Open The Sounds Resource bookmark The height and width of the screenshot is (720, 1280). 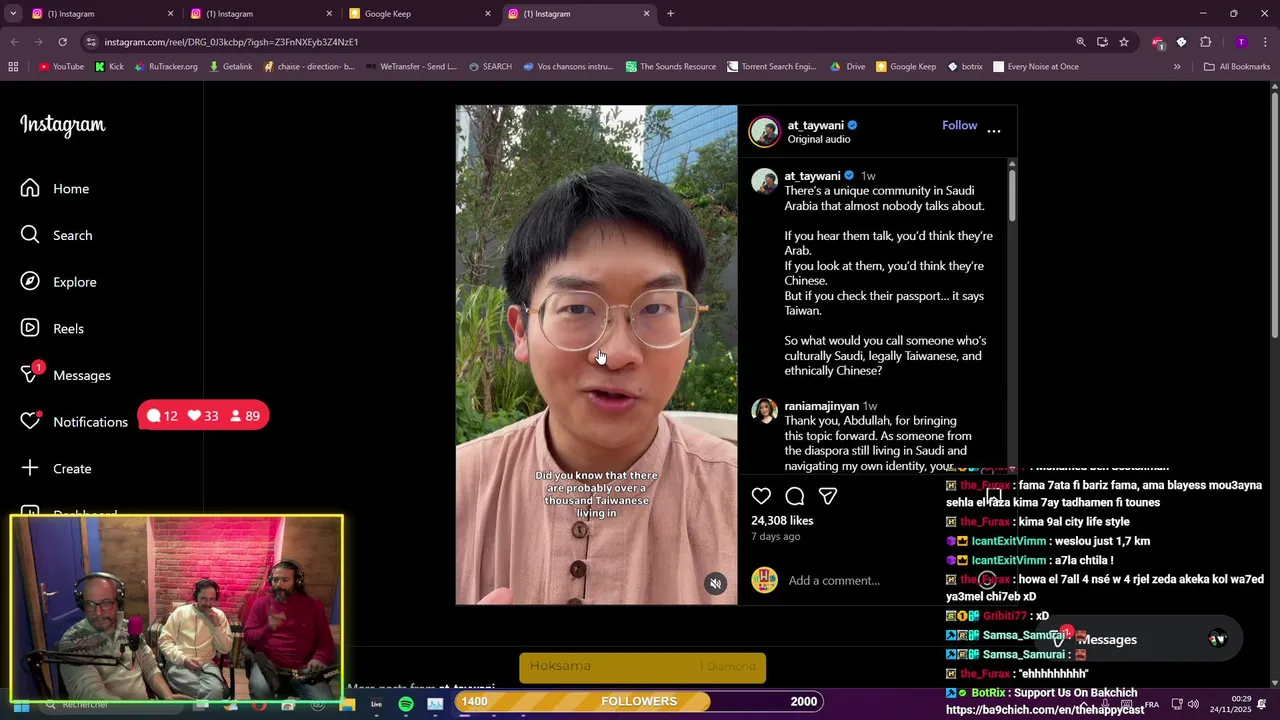[x=671, y=67]
